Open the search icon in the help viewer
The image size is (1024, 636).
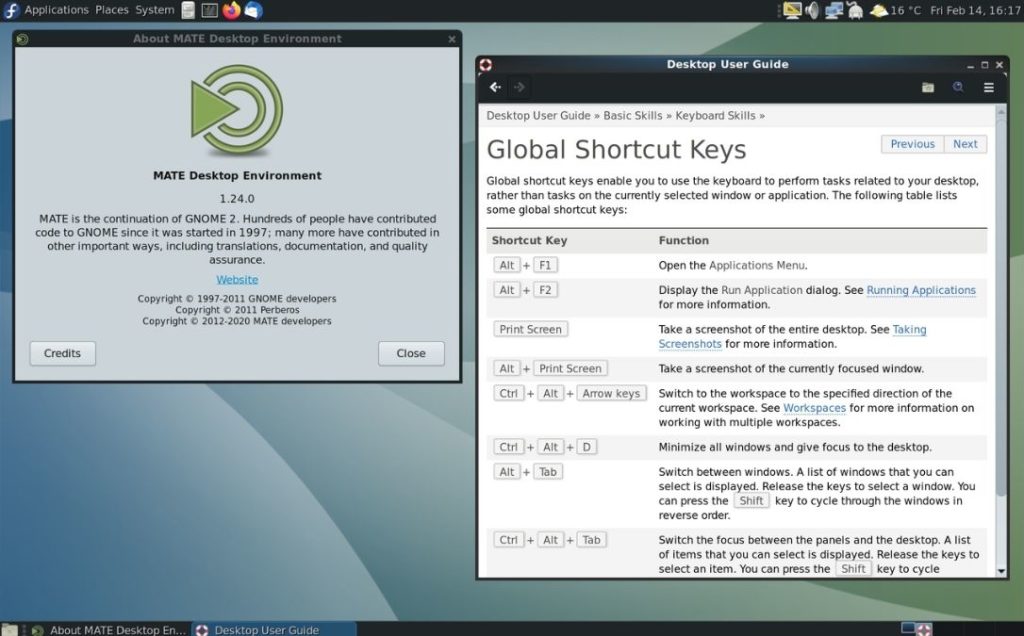[958, 87]
